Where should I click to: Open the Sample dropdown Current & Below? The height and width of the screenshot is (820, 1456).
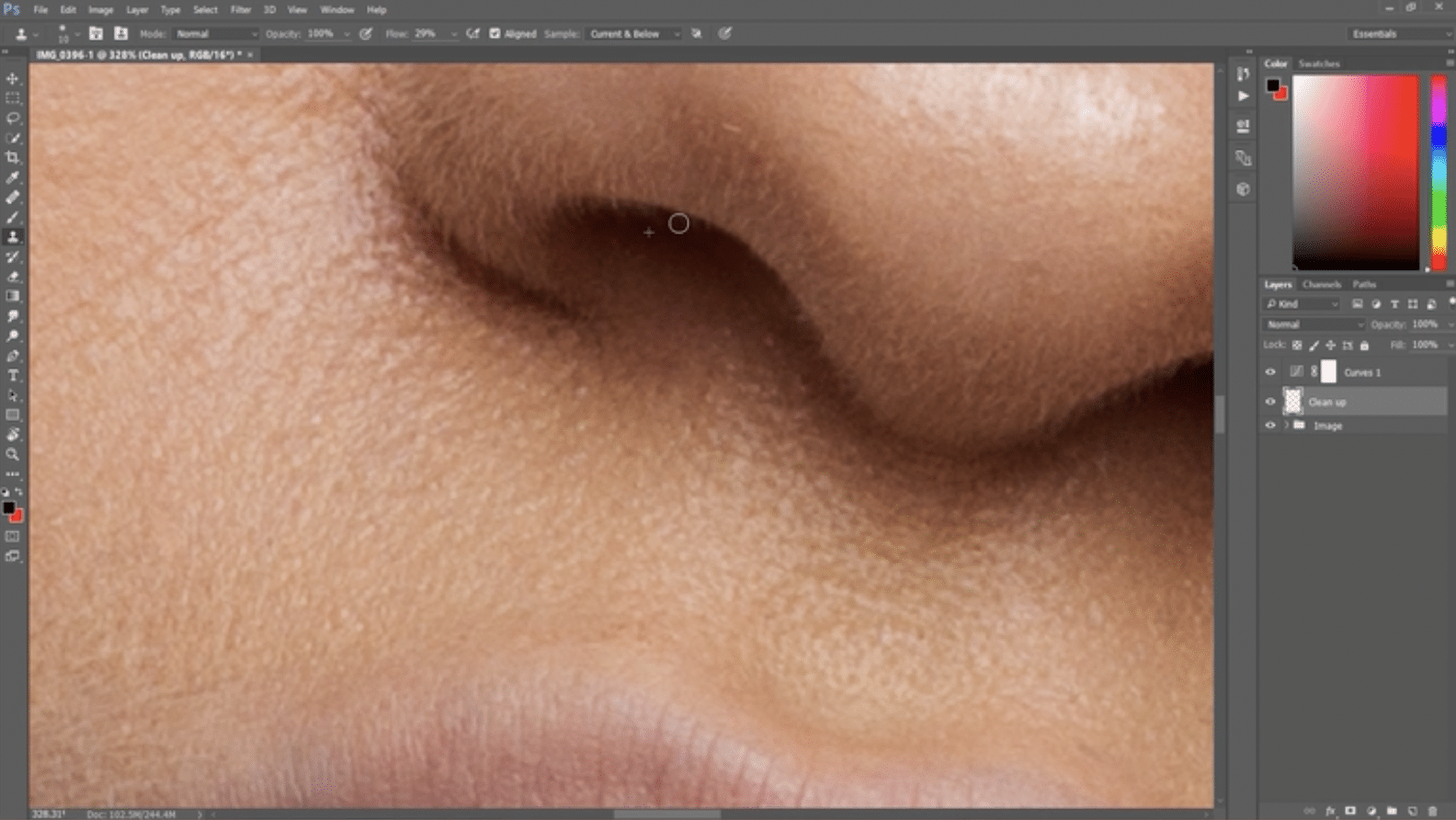click(x=633, y=34)
